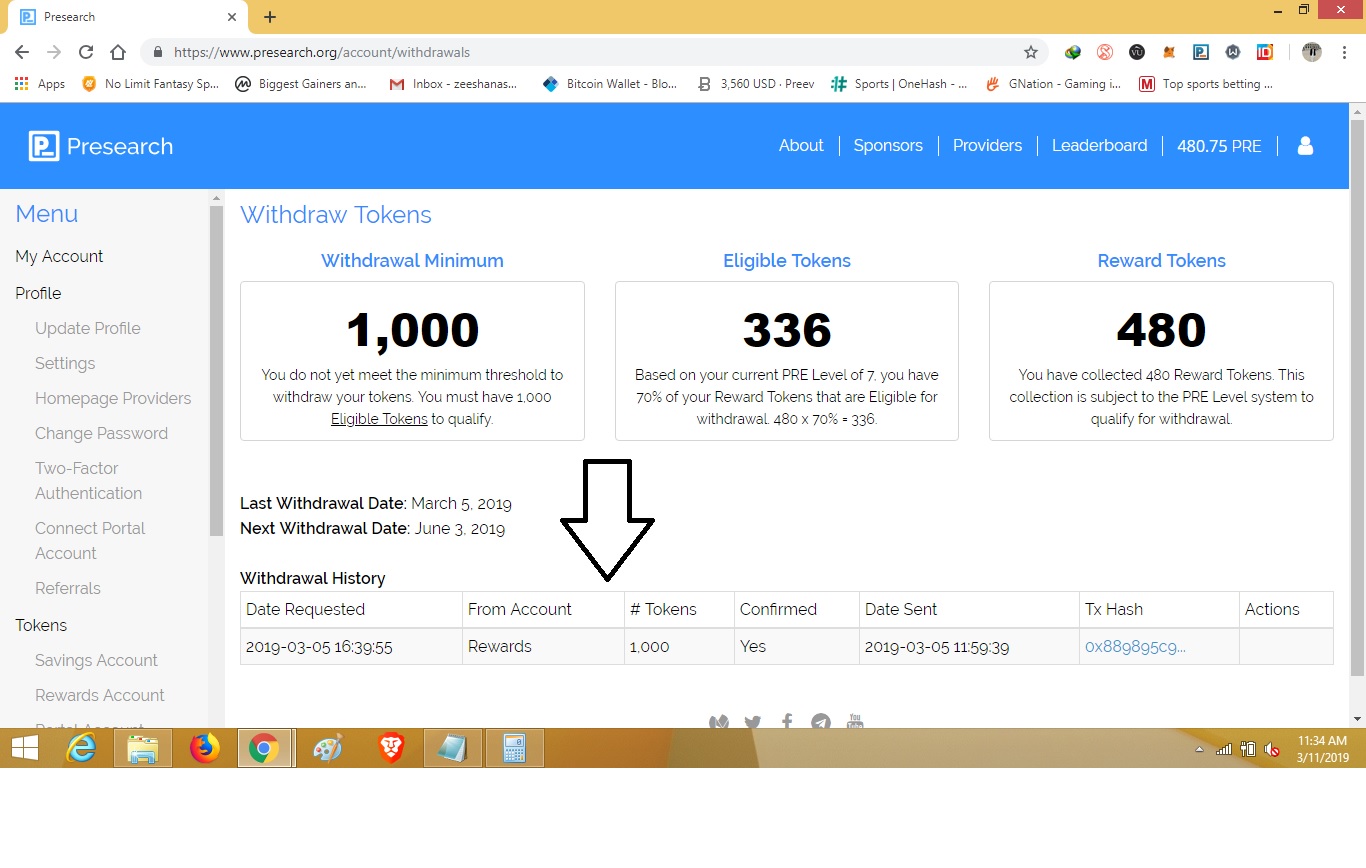This screenshot has width=1366, height=868.
Task: Open the Sponsors page
Action: [x=888, y=146]
